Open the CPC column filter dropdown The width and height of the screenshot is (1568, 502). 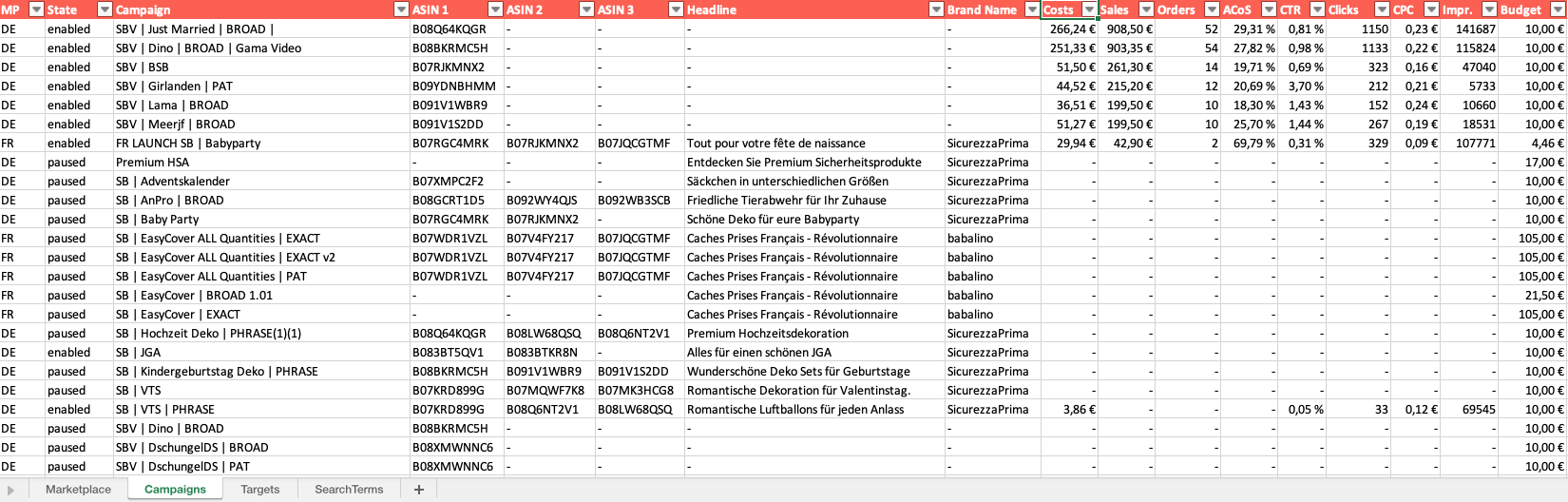tap(1431, 10)
